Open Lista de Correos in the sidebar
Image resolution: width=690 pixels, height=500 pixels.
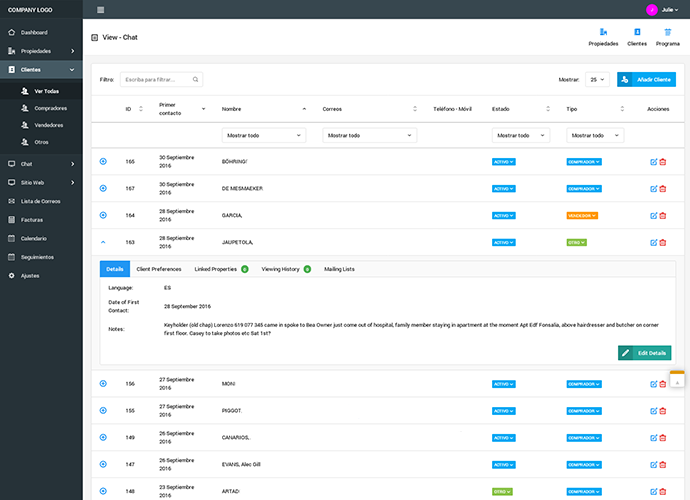(x=41, y=202)
